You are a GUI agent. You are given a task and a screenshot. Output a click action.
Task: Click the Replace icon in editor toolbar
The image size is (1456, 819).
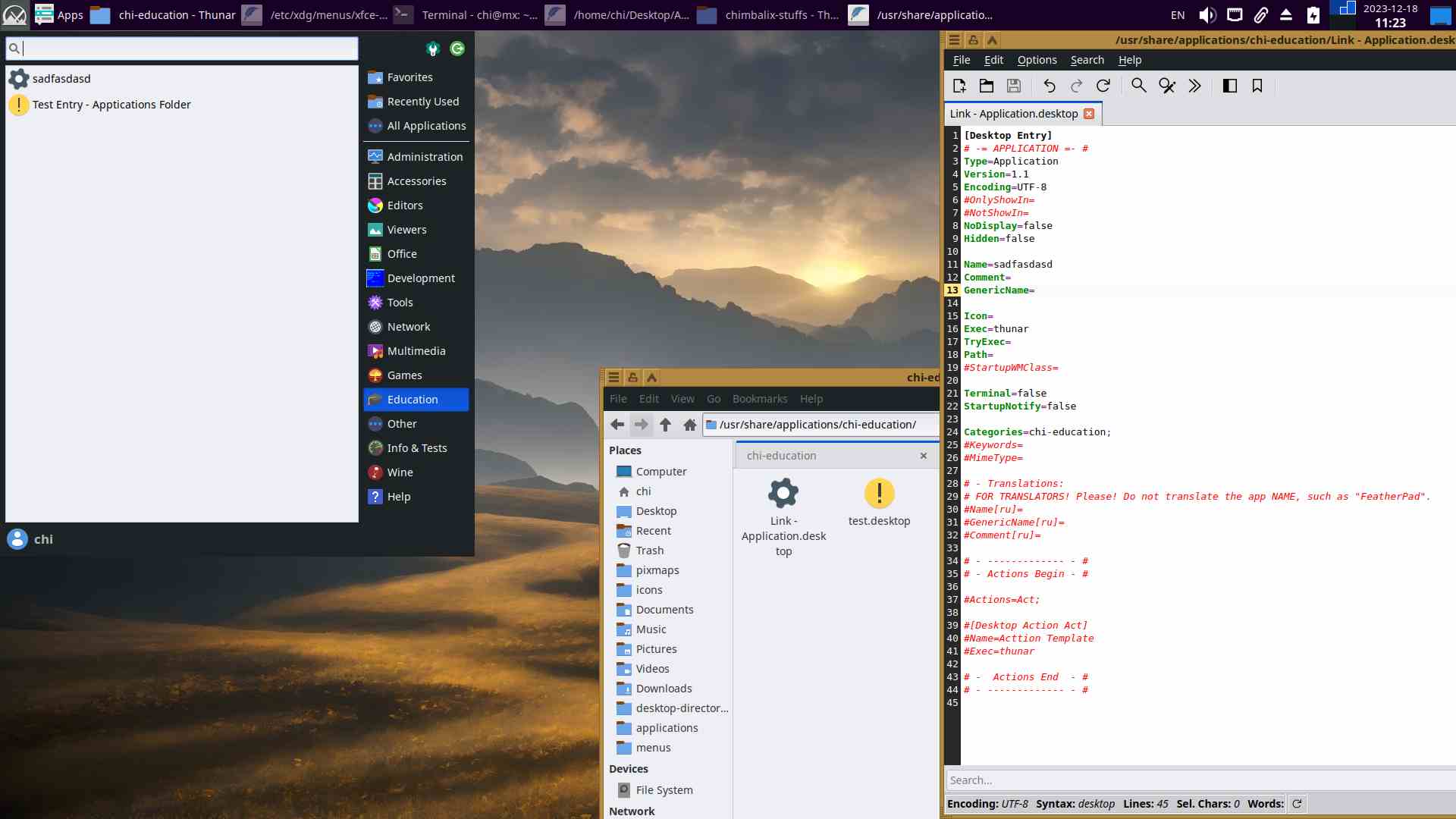(1166, 86)
